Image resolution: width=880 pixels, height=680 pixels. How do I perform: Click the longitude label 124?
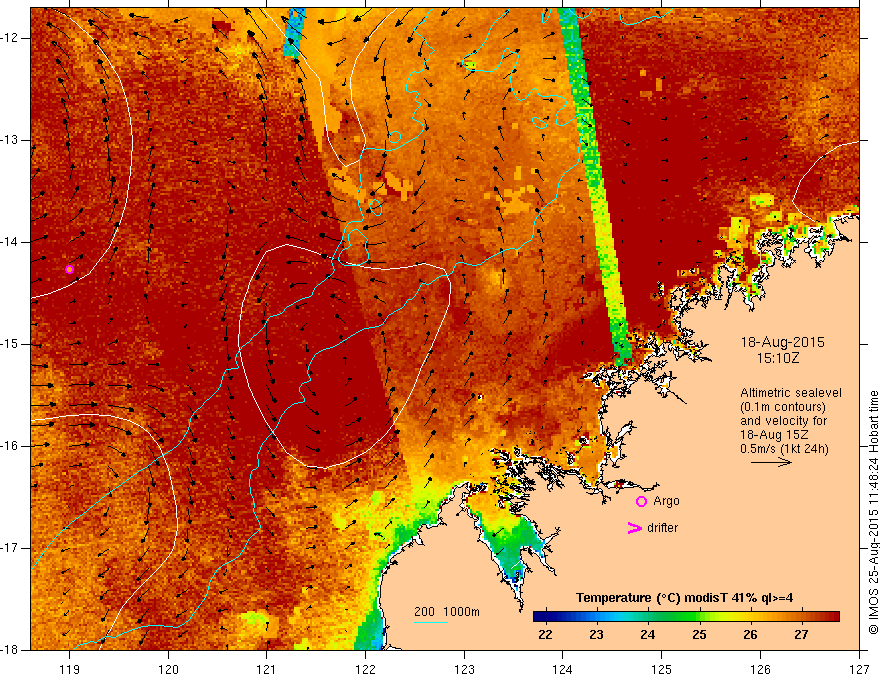pos(563,669)
